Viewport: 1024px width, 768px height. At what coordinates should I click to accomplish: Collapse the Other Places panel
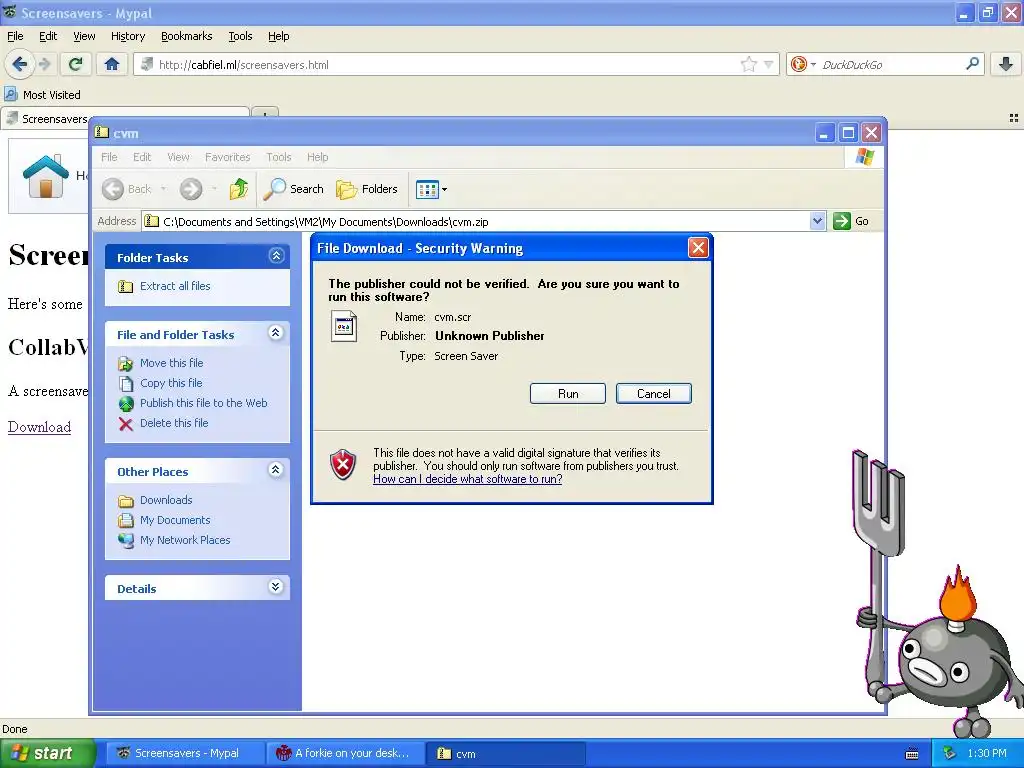tap(276, 470)
